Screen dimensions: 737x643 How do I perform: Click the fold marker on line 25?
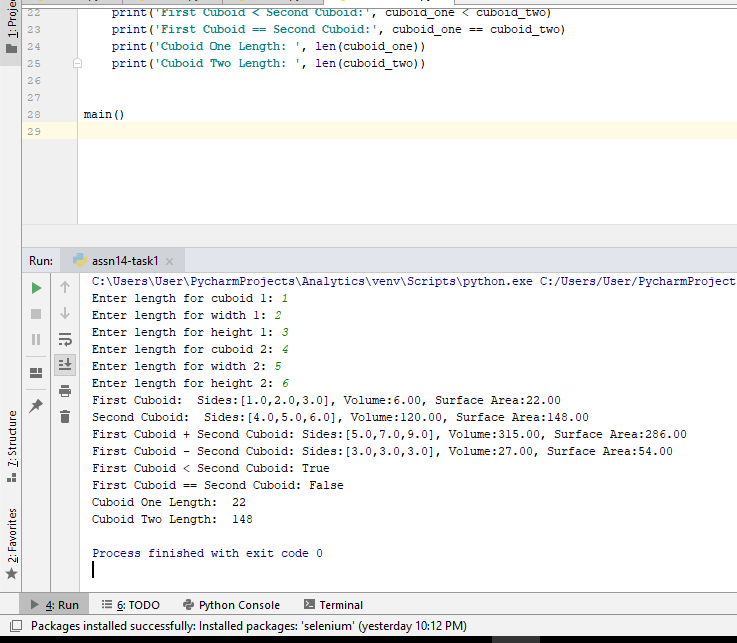click(x=78, y=63)
